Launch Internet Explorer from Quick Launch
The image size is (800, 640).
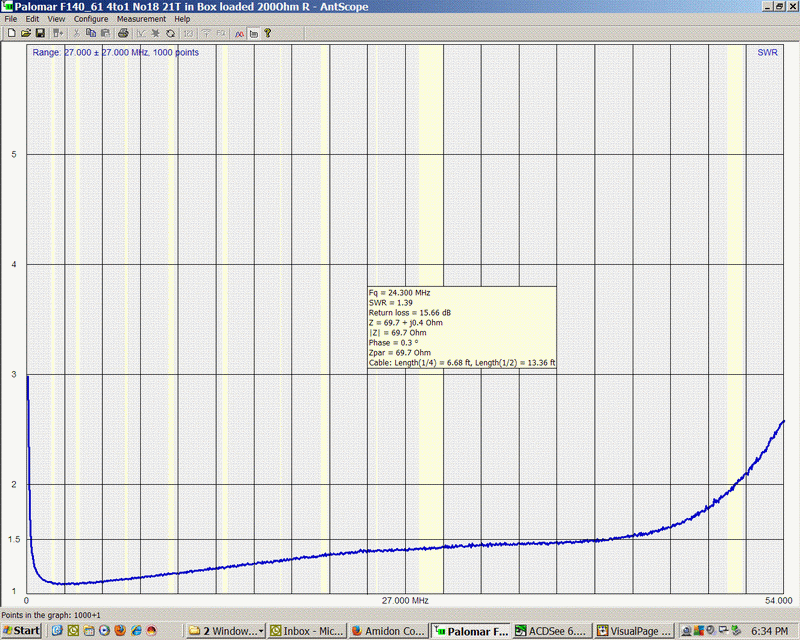click(136, 631)
